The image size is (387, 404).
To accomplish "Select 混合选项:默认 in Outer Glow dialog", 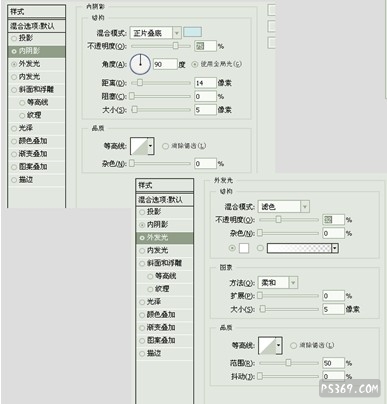I will [x=165, y=200].
